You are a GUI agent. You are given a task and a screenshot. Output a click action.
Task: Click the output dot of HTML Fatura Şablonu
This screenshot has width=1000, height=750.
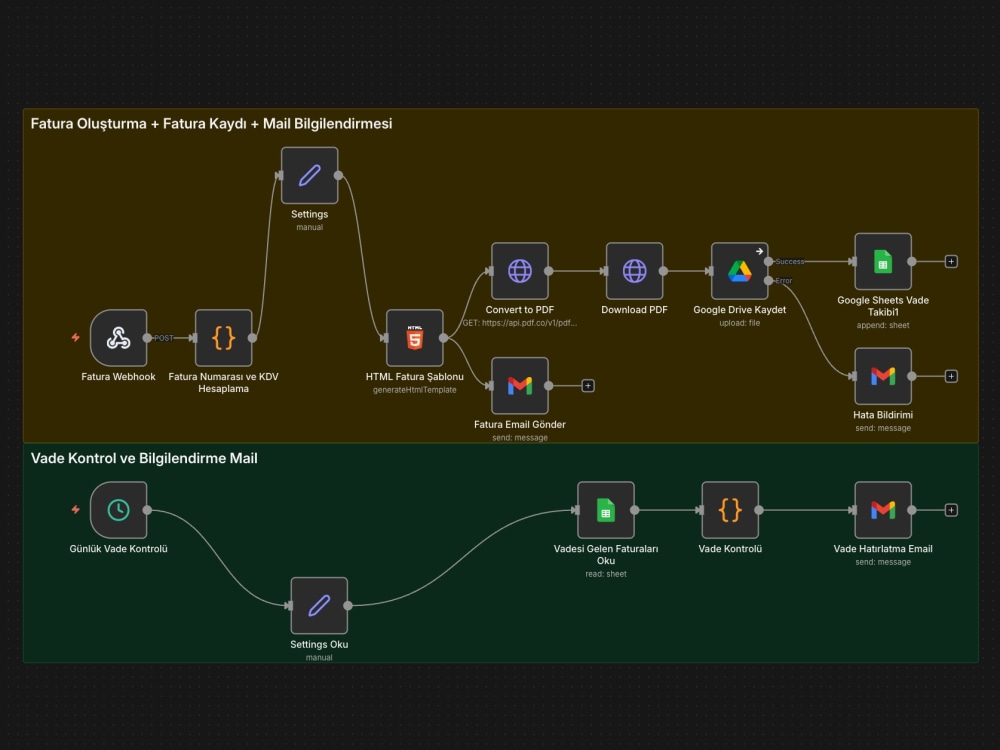point(443,338)
